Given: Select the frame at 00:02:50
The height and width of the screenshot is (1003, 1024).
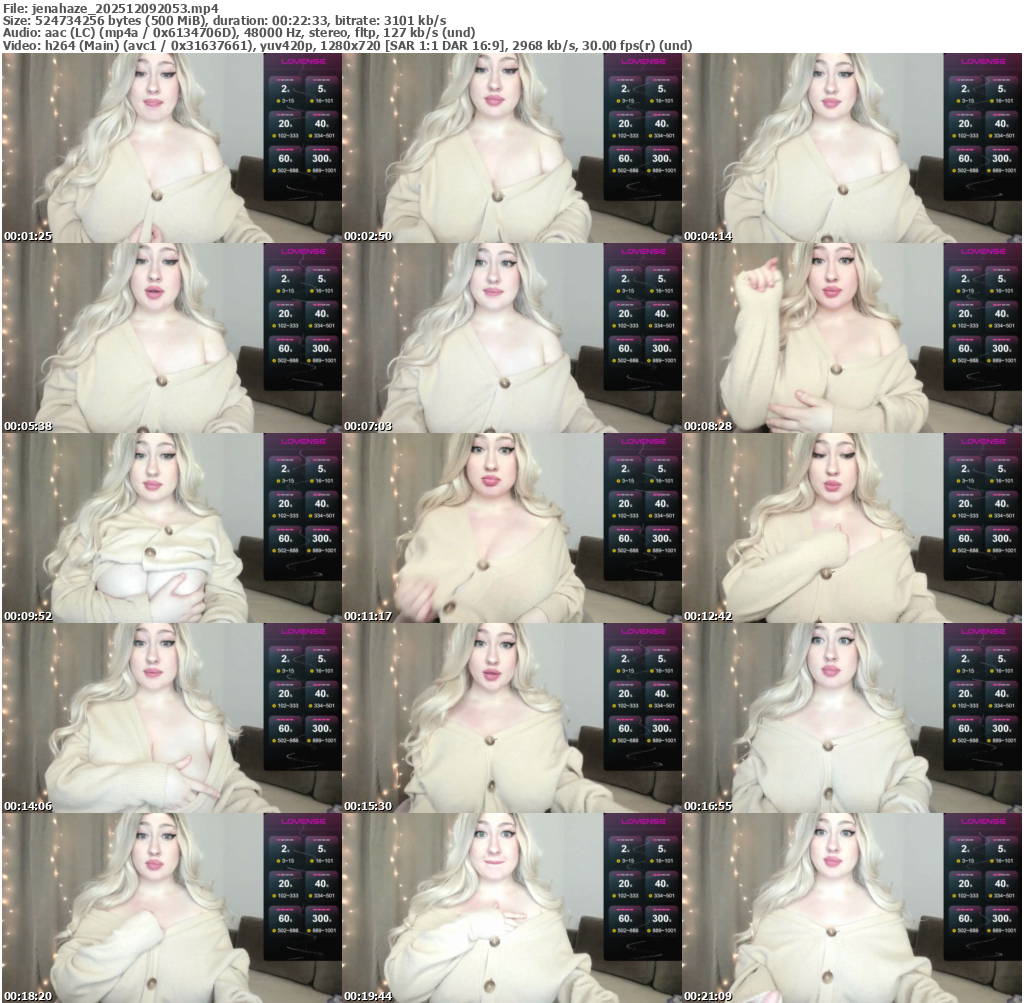Looking at the screenshot, I should tap(511, 148).
